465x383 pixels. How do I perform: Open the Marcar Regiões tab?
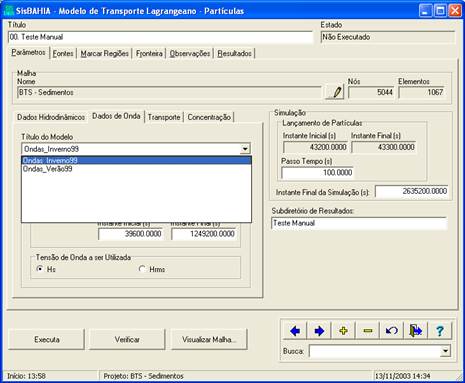point(105,53)
